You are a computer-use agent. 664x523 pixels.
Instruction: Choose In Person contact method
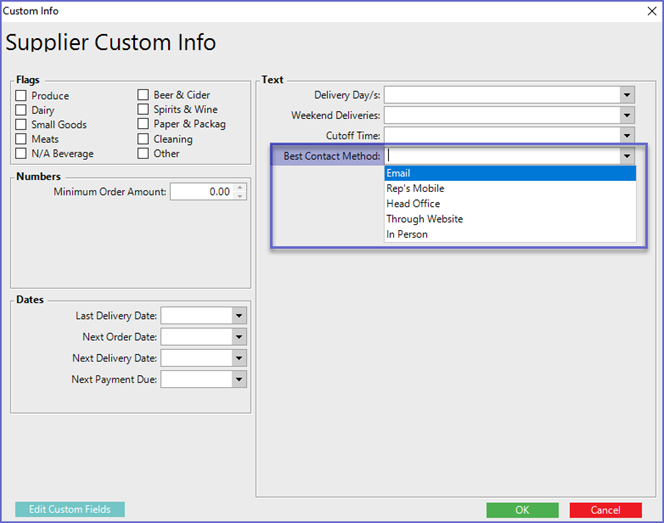tap(510, 234)
